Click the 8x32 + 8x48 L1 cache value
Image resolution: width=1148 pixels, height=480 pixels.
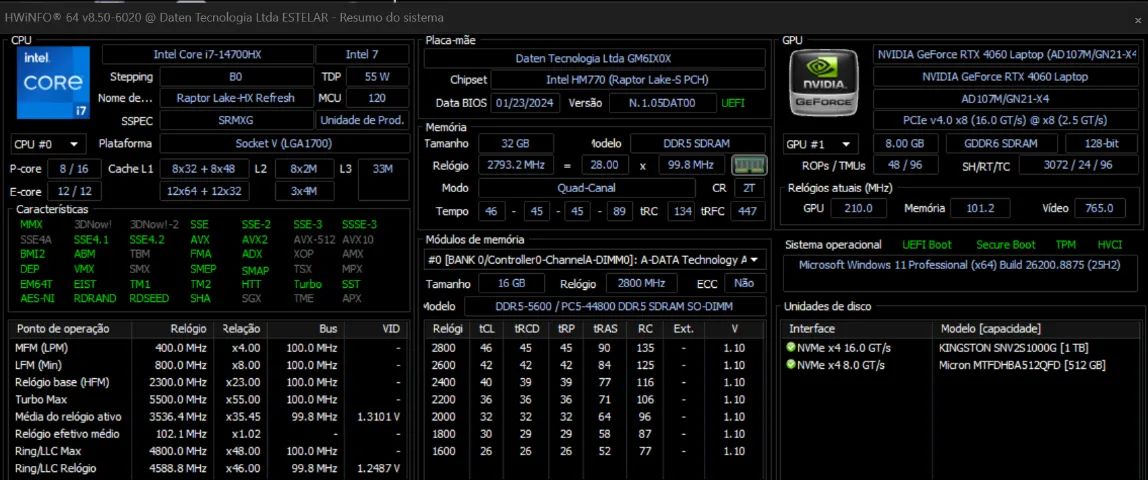(204, 169)
